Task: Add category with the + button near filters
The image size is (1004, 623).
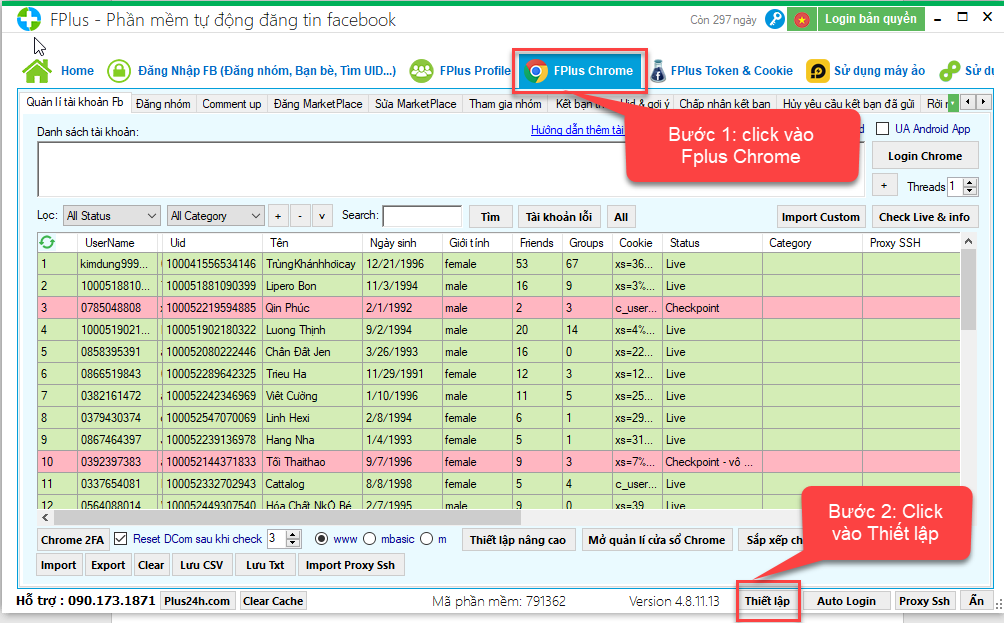Action: tap(277, 216)
